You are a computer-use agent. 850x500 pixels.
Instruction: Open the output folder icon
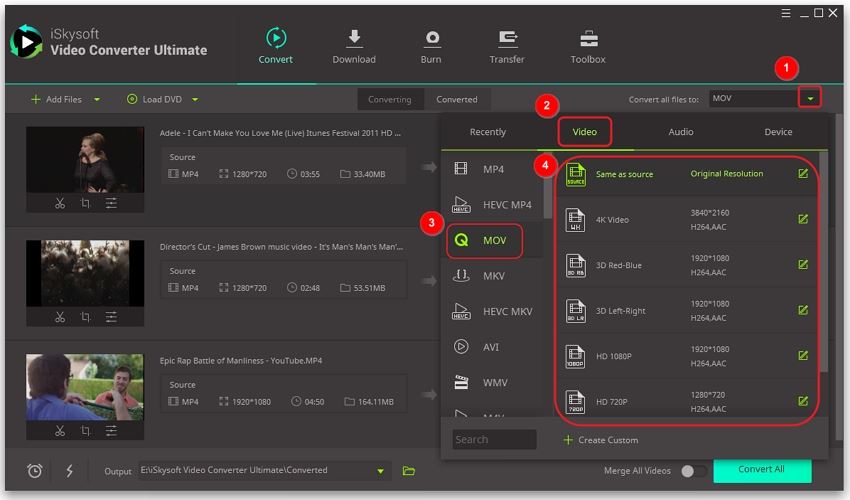[409, 471]
